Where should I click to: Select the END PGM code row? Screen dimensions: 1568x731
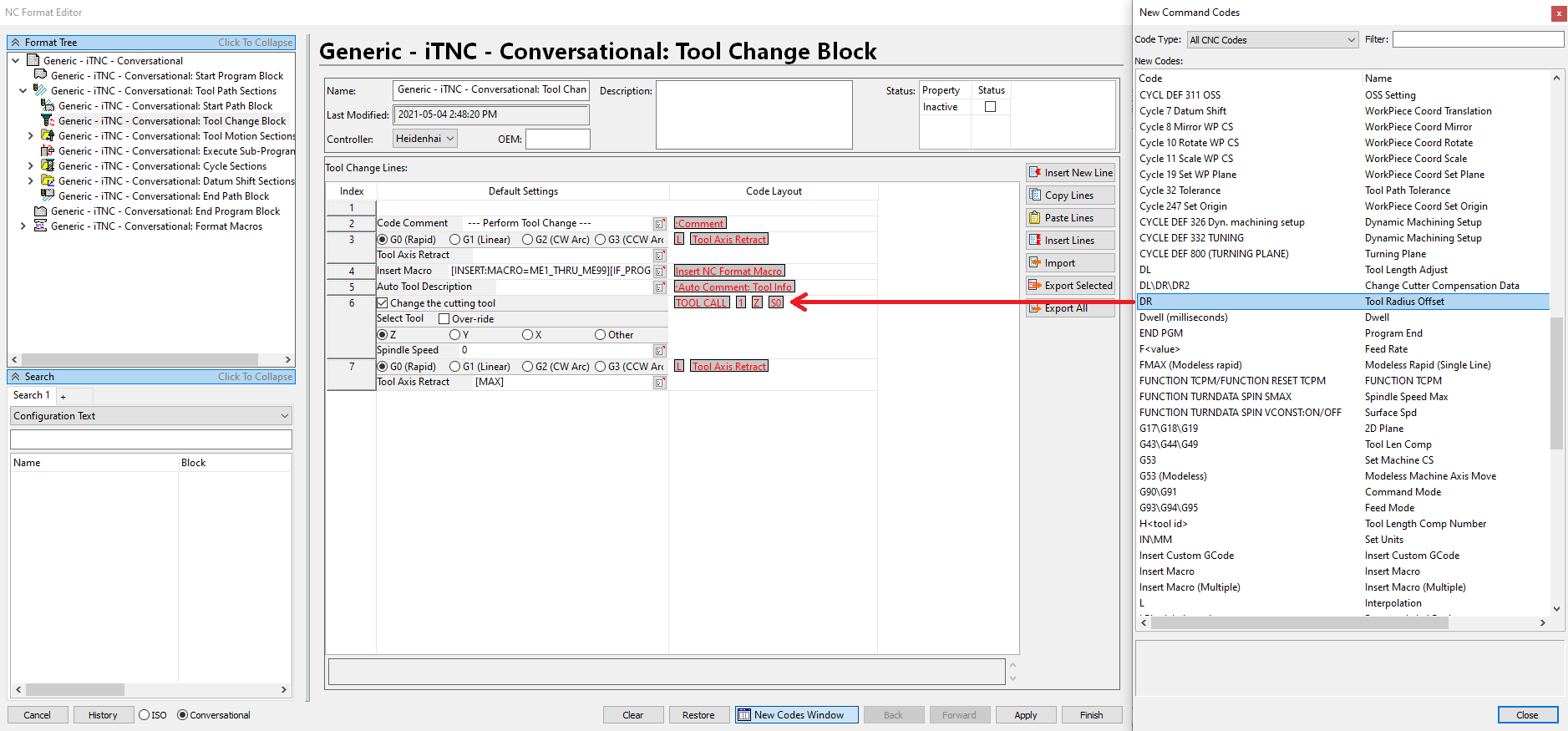click(x=1342, y=333)
